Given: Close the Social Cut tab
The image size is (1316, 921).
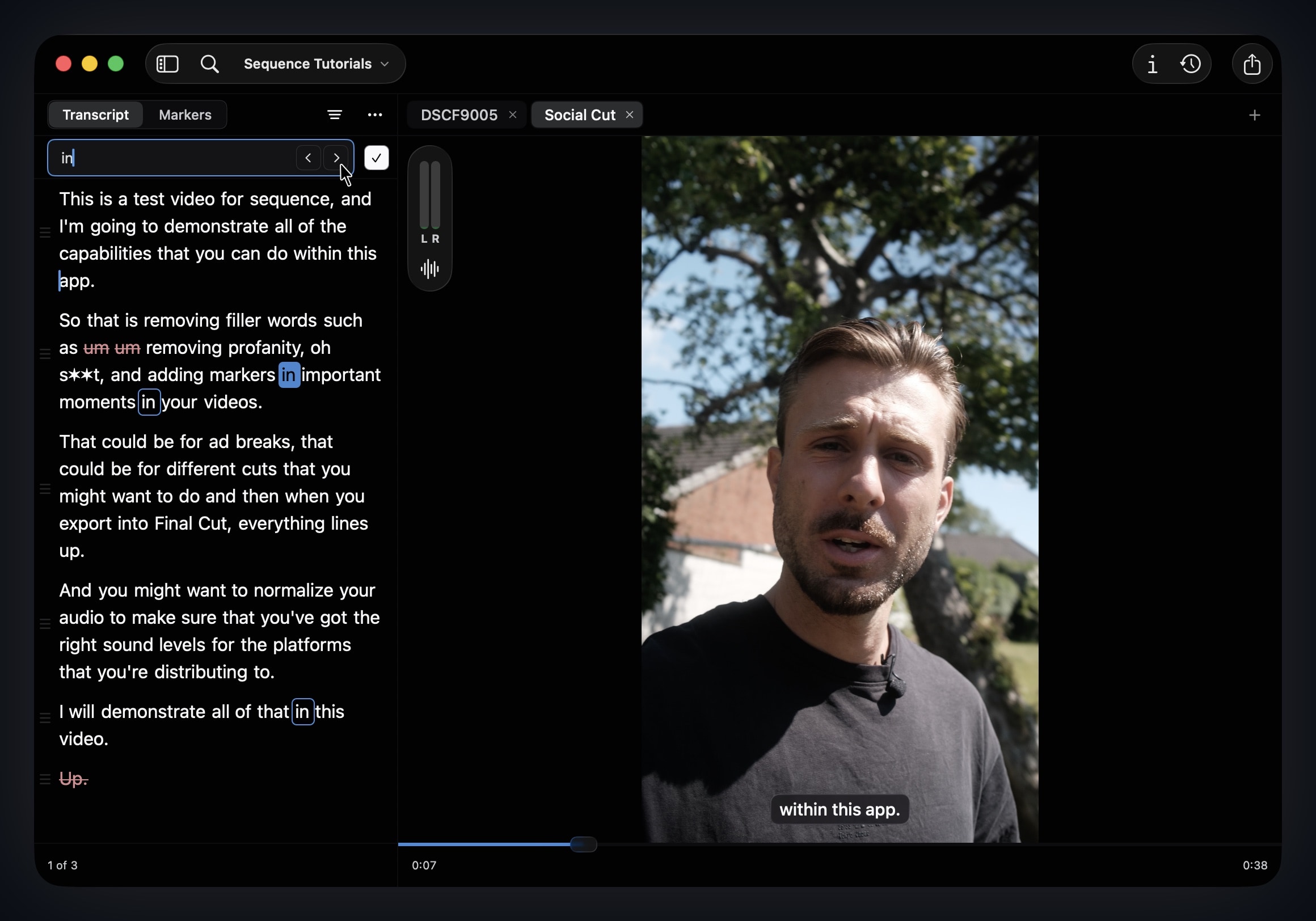Looking at the screenshot, I should point(630,115).
